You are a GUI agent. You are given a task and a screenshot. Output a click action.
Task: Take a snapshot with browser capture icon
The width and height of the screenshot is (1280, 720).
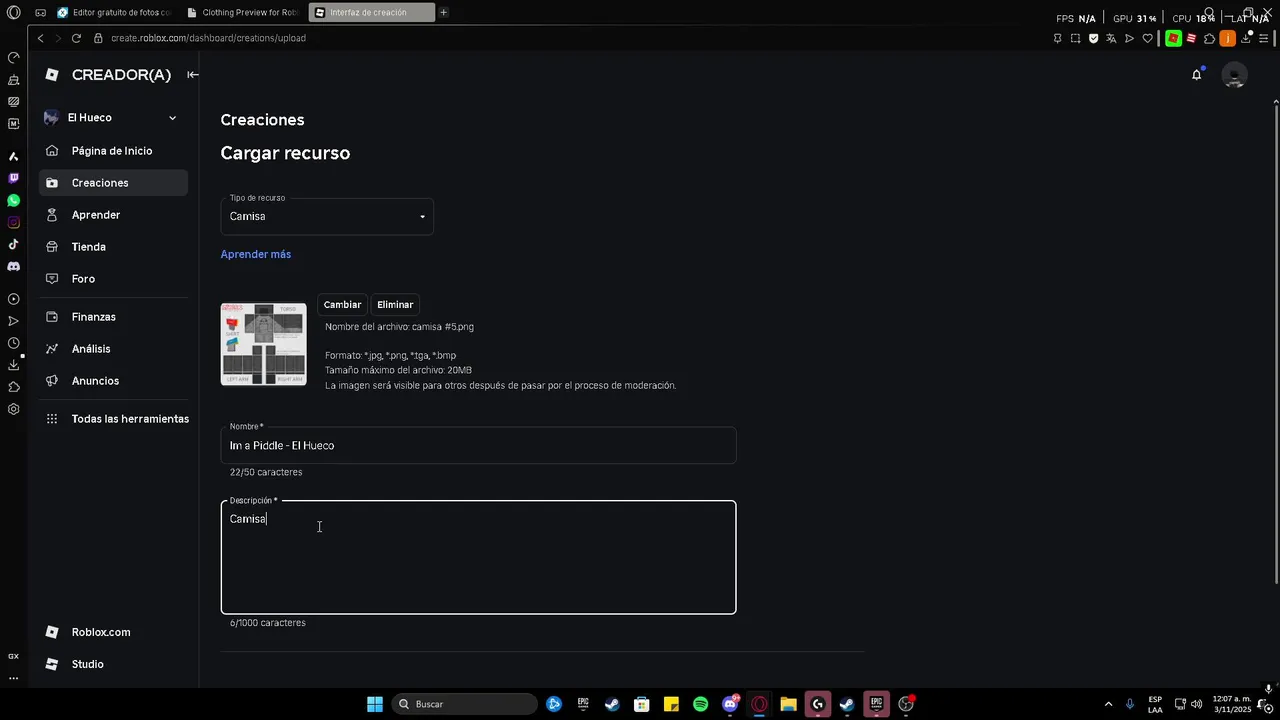click(x=1075, y=38)
